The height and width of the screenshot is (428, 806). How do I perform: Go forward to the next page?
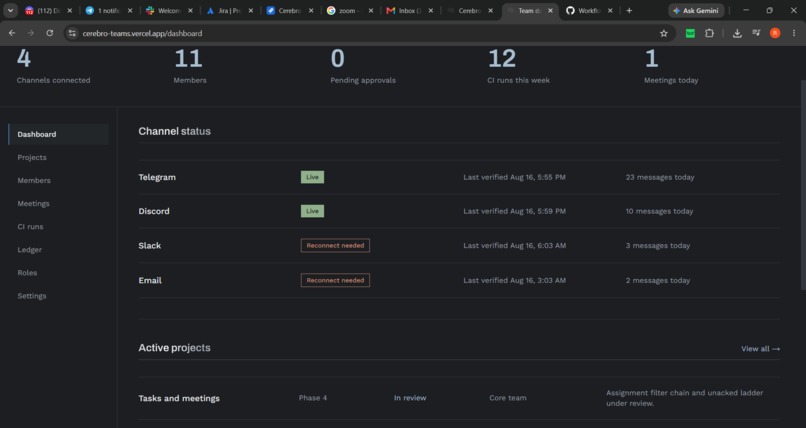[31, 33]
